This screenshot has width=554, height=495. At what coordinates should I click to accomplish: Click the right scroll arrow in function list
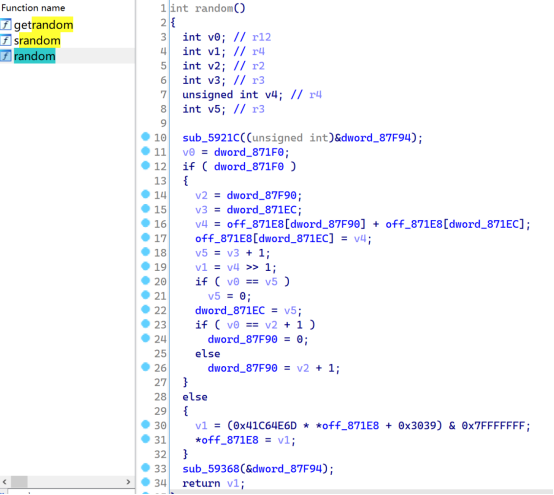[x=129, y=482]
